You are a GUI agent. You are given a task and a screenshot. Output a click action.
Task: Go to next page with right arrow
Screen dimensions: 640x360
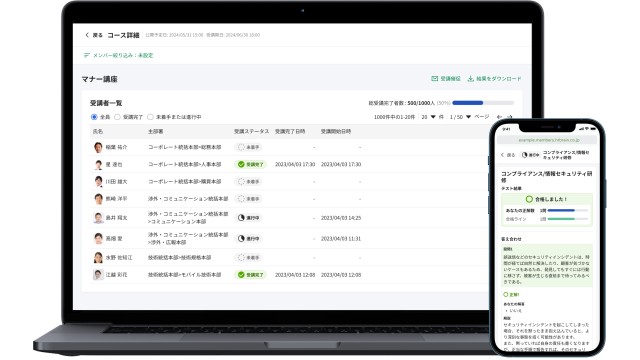coord(509,117)
